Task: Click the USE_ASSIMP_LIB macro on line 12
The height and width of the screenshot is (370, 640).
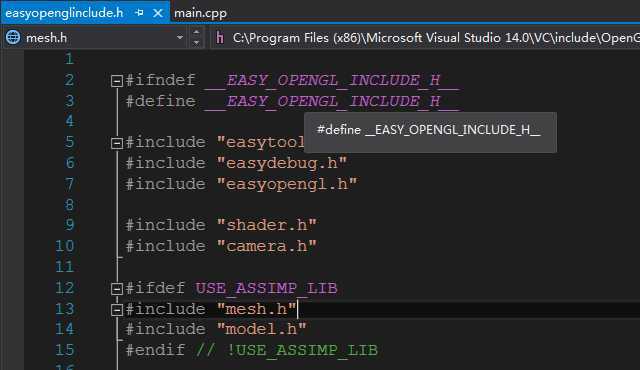Action: [266, 288]
